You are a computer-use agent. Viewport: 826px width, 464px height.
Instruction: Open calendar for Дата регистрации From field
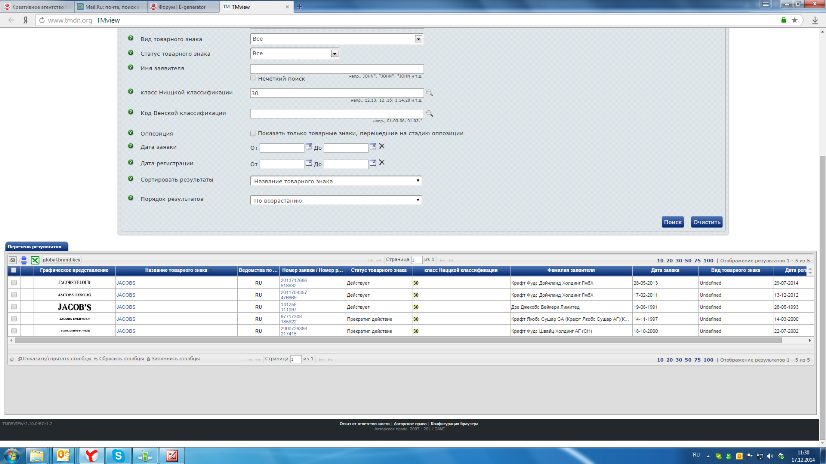309,163
